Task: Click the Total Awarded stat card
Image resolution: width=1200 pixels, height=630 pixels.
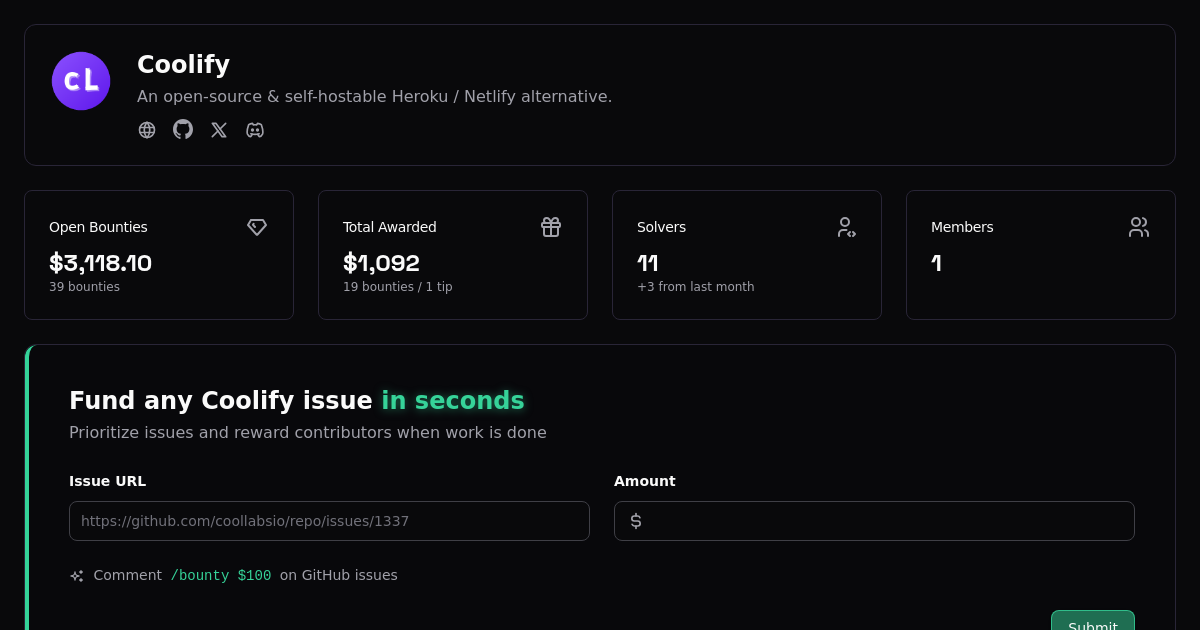Action: pyautogui.click(x=453, y=254)
